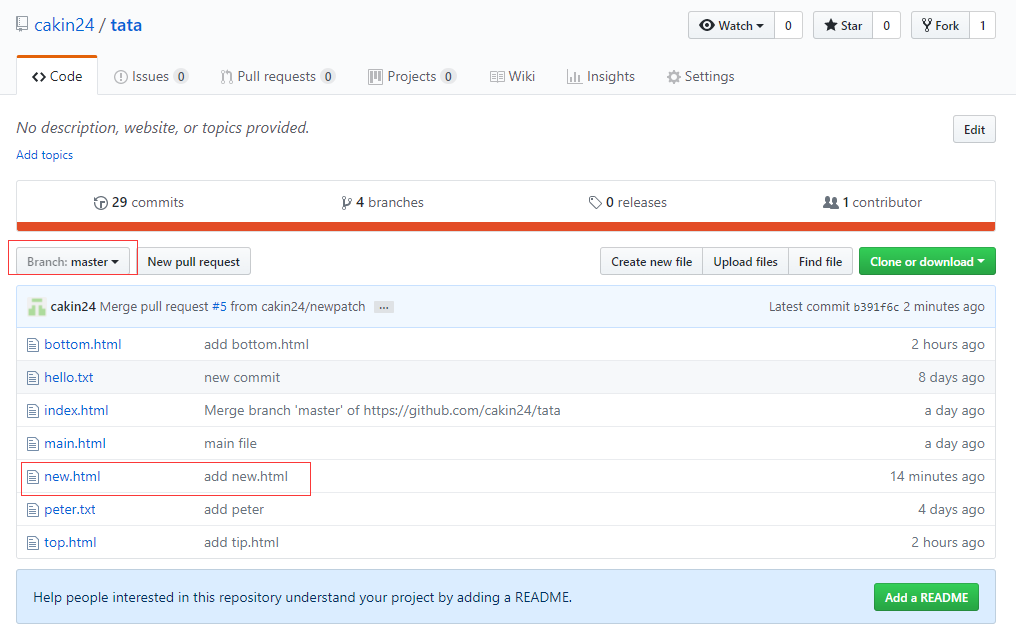Click the cakin24 avatar in the commit bar
Screen dimensions: 1016x640
tap(36, 307)
